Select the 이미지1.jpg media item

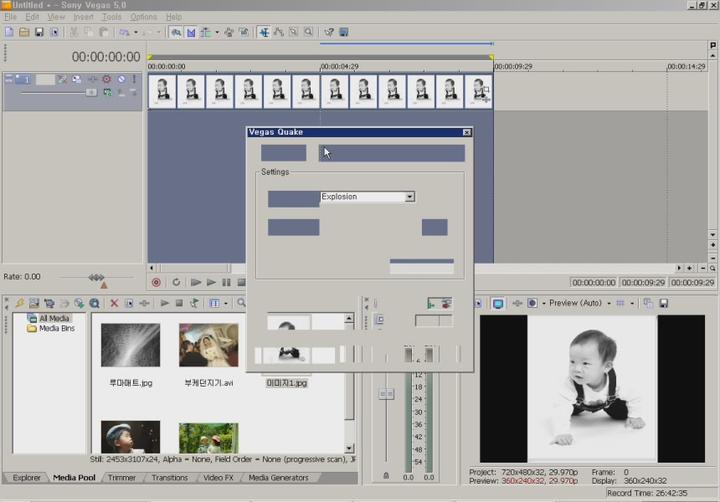[x=287, y=383]
